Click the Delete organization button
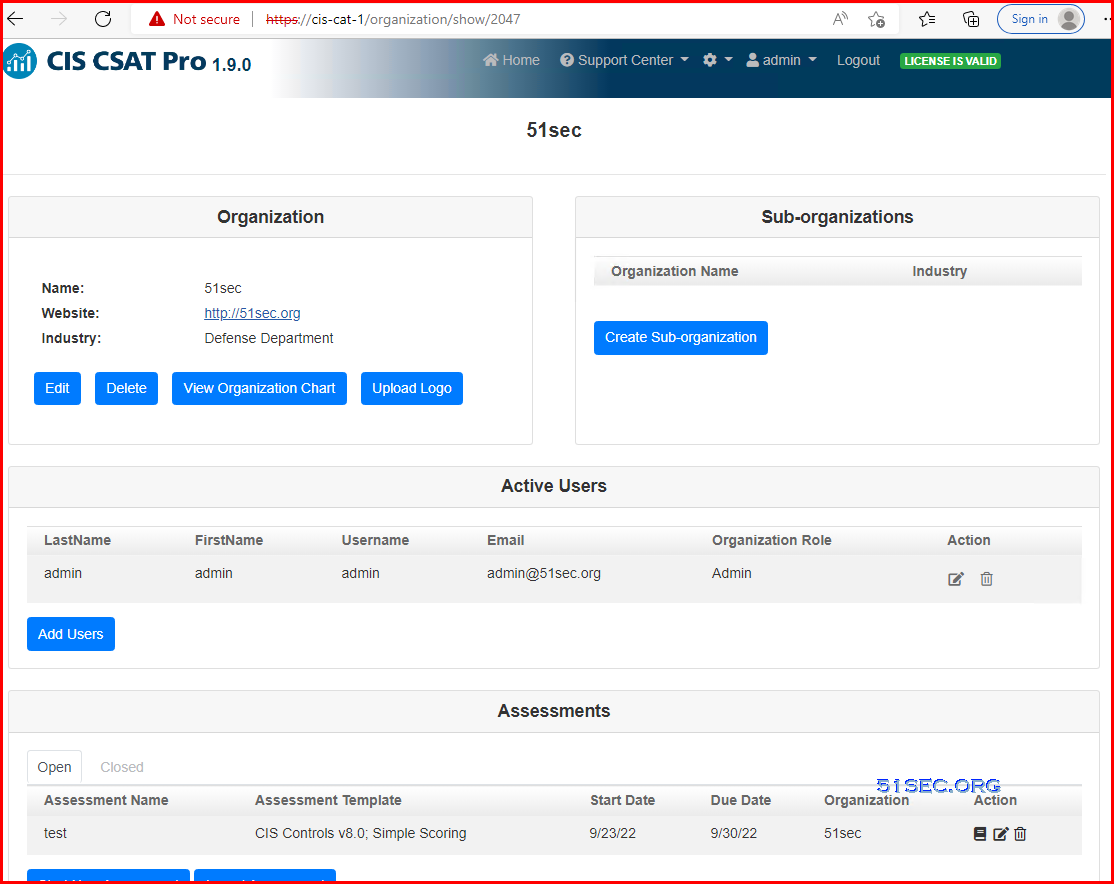 pyautogui.click(x=126, y=388)
